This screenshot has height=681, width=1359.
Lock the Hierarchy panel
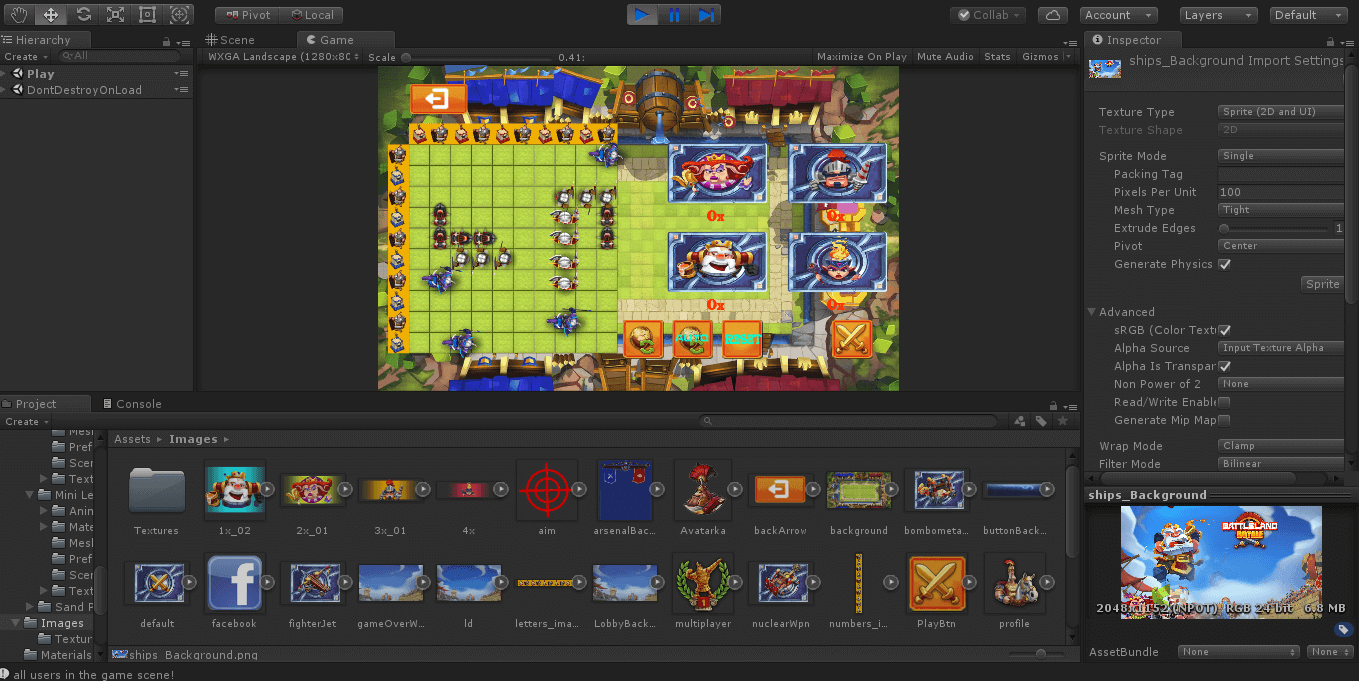166,41
